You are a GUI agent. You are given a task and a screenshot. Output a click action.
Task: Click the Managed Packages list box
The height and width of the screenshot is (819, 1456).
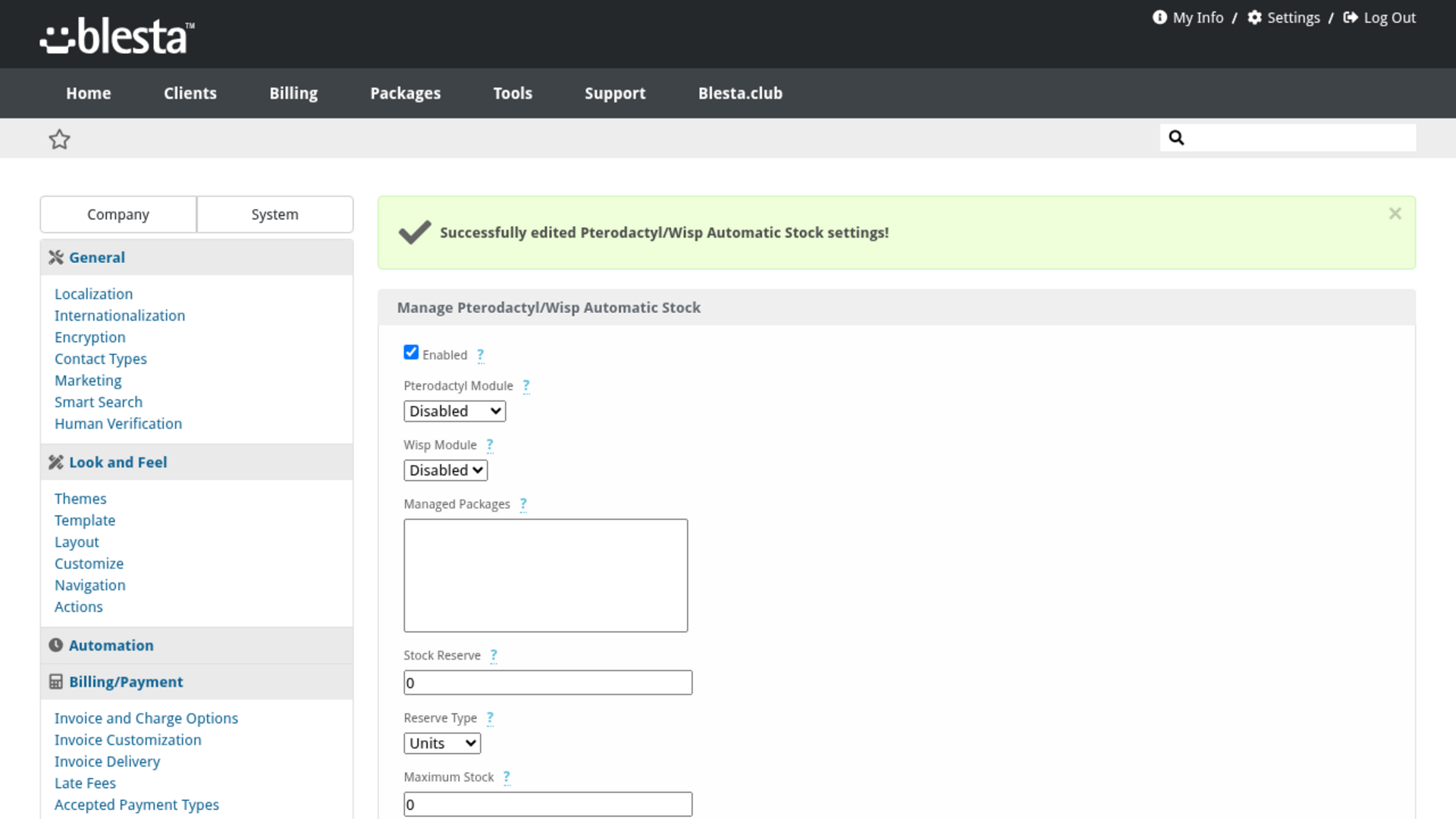point(546,576)
